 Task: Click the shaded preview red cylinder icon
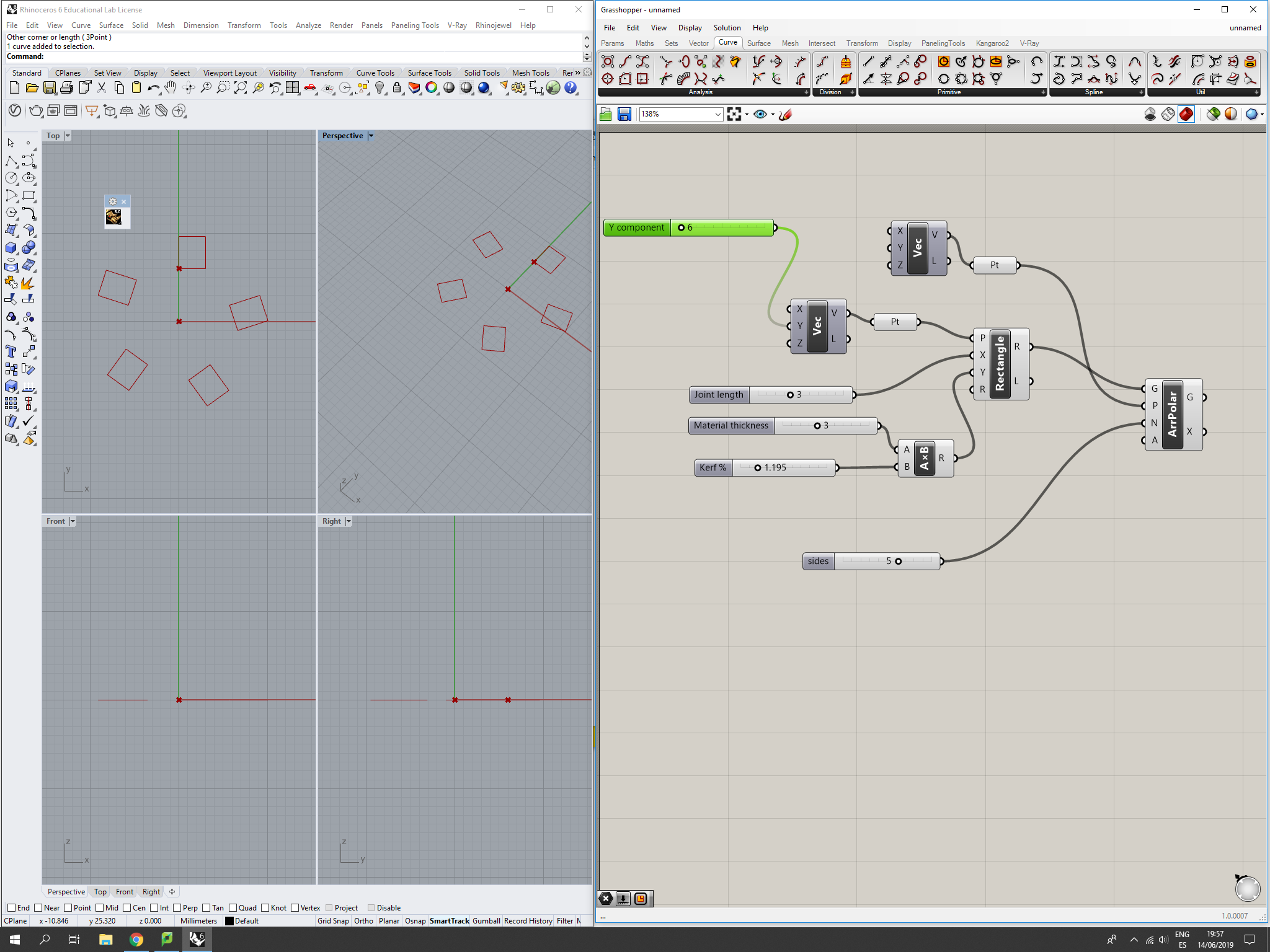tap(1186, 114)
